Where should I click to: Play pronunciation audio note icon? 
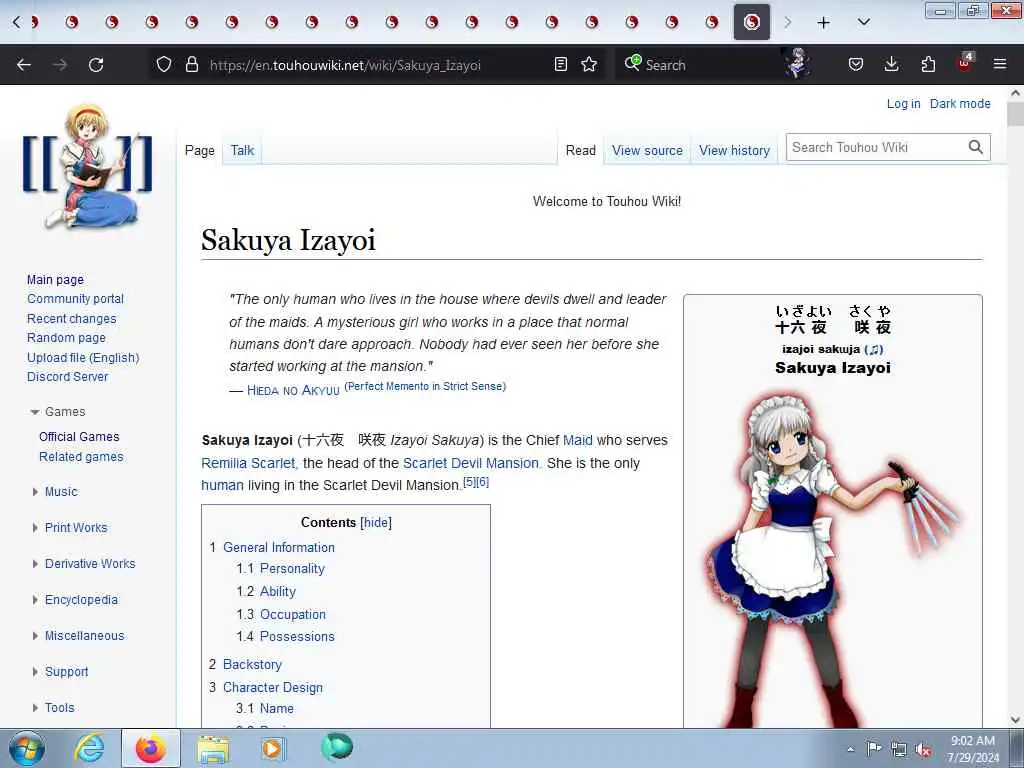tap(874, 349)
